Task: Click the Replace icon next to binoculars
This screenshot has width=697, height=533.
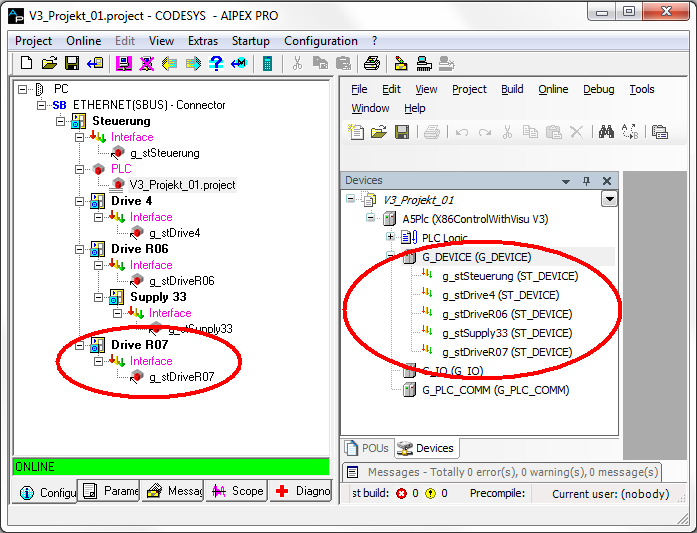Action: [x=630, y=132]
